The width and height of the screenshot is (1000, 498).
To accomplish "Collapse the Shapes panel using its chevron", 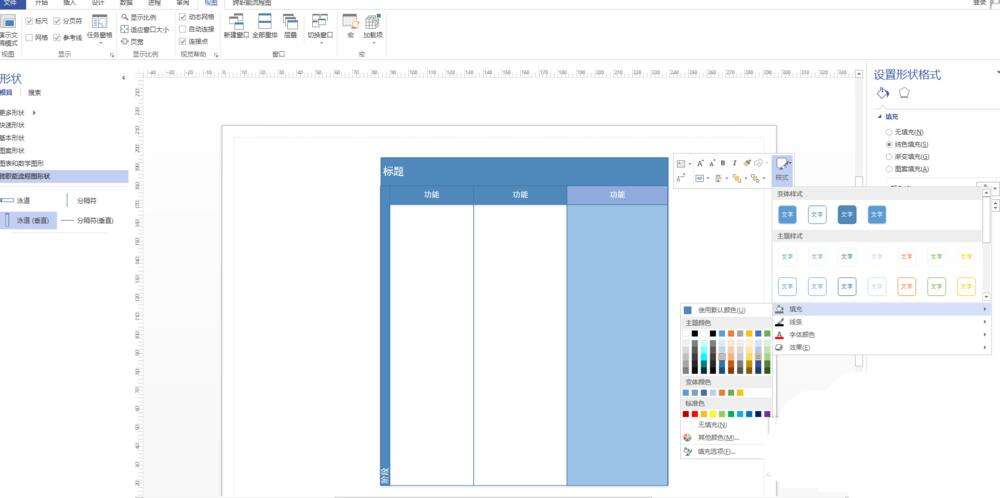I will pos(124,78).
